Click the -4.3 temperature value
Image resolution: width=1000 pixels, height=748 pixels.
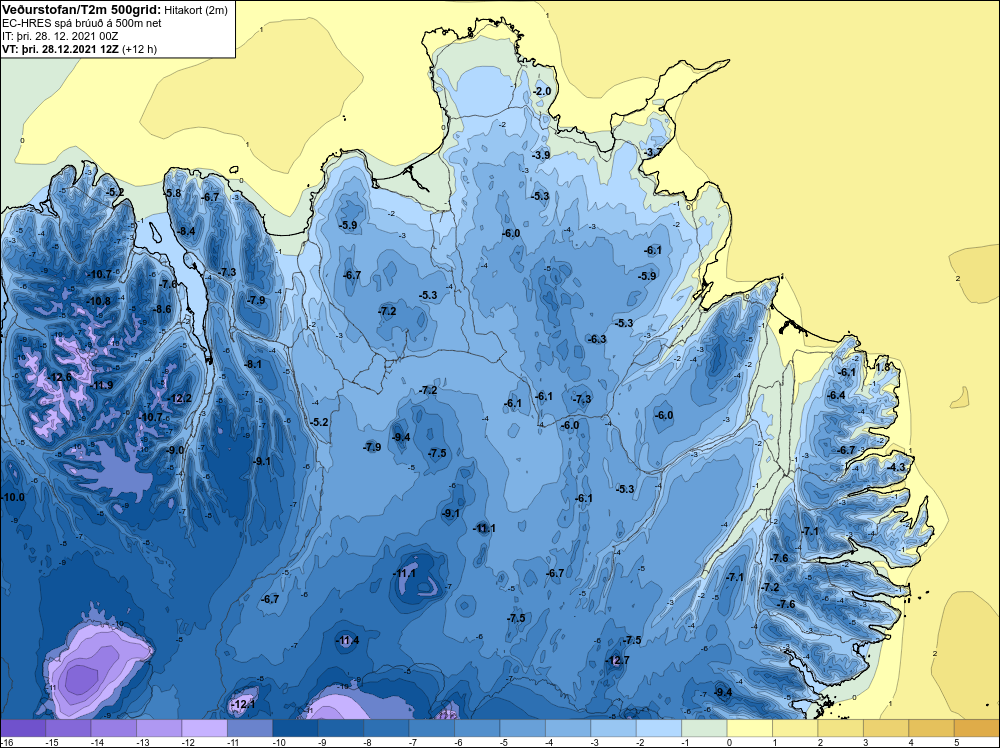click(896, 467)
